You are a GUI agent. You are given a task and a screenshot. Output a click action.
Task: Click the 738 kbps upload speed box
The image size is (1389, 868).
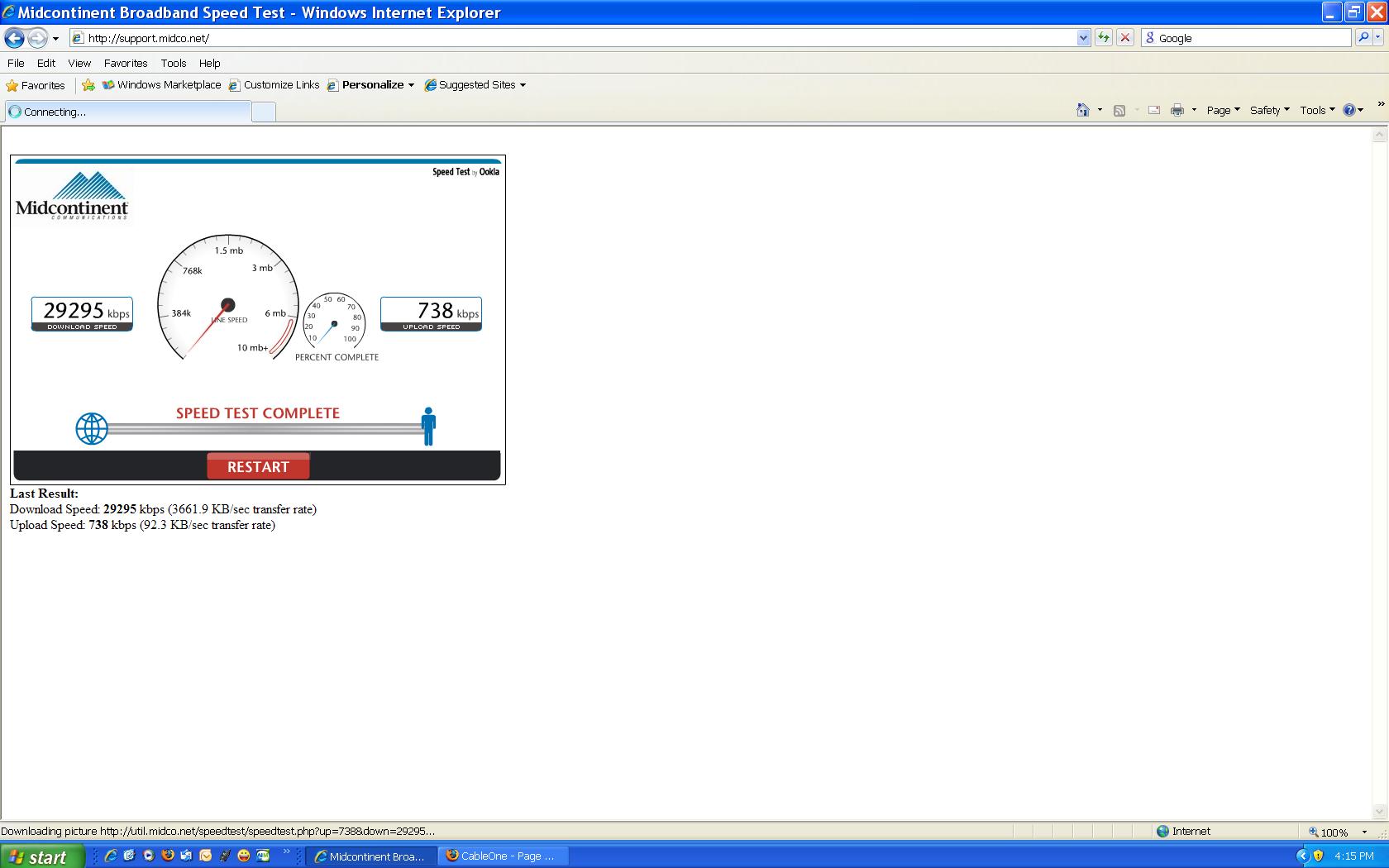coord(431,314)
